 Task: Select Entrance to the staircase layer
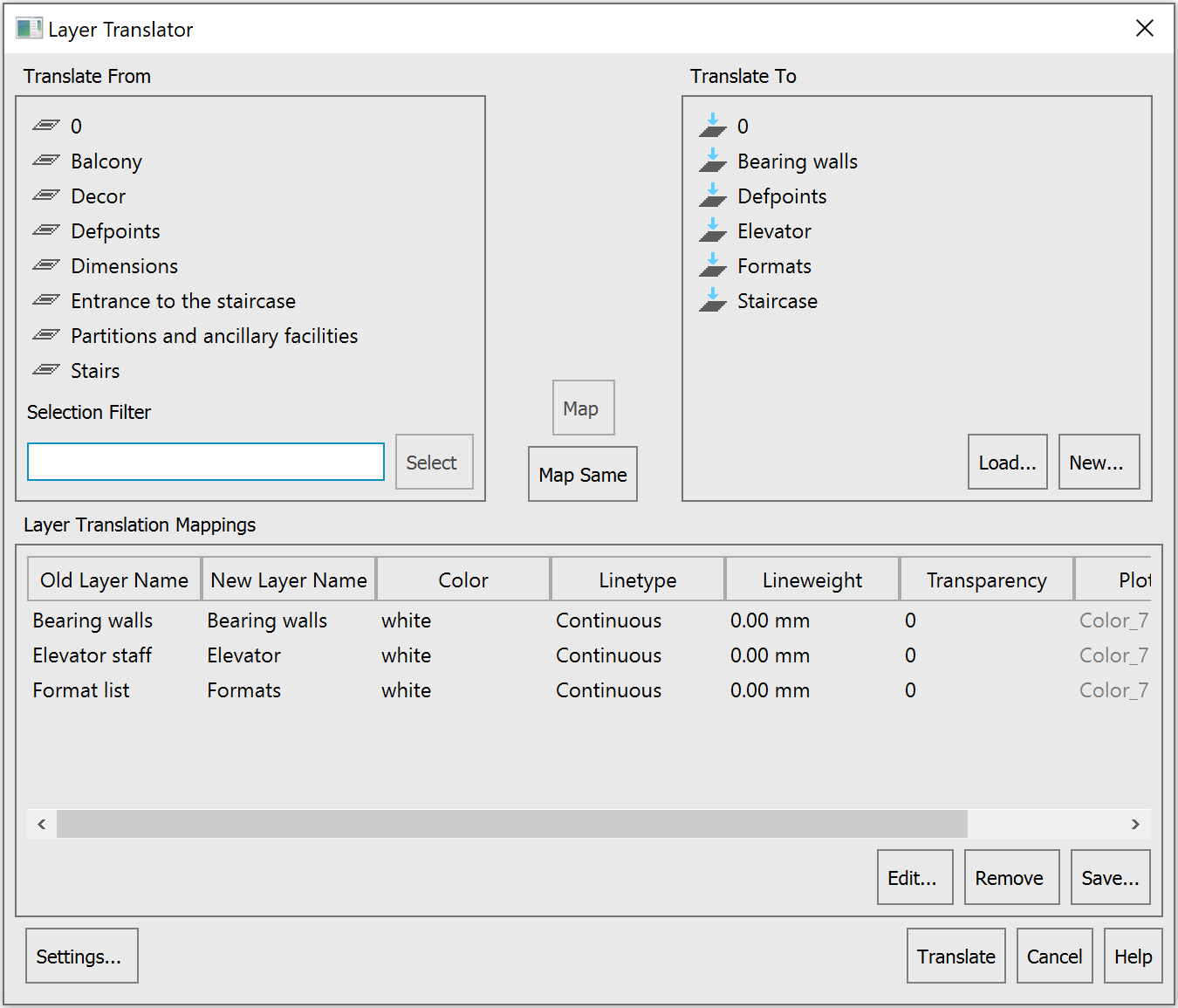coord(183,301)
